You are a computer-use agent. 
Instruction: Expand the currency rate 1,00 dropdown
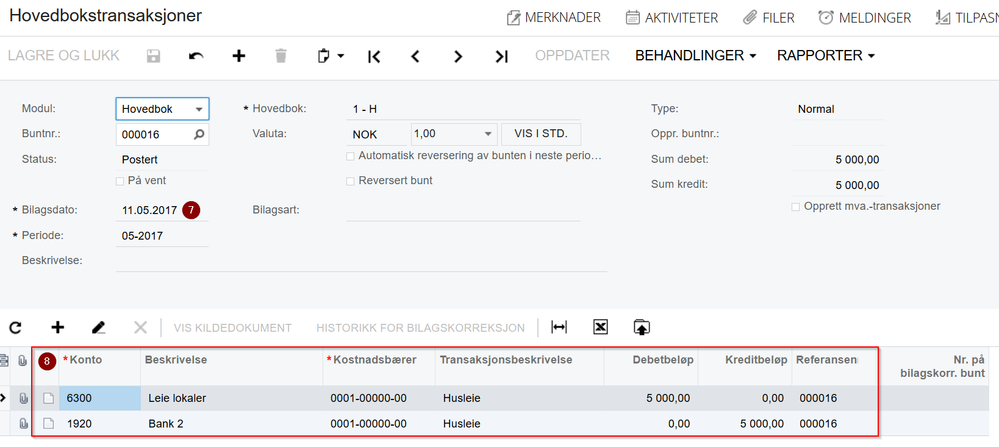point(488,134)
